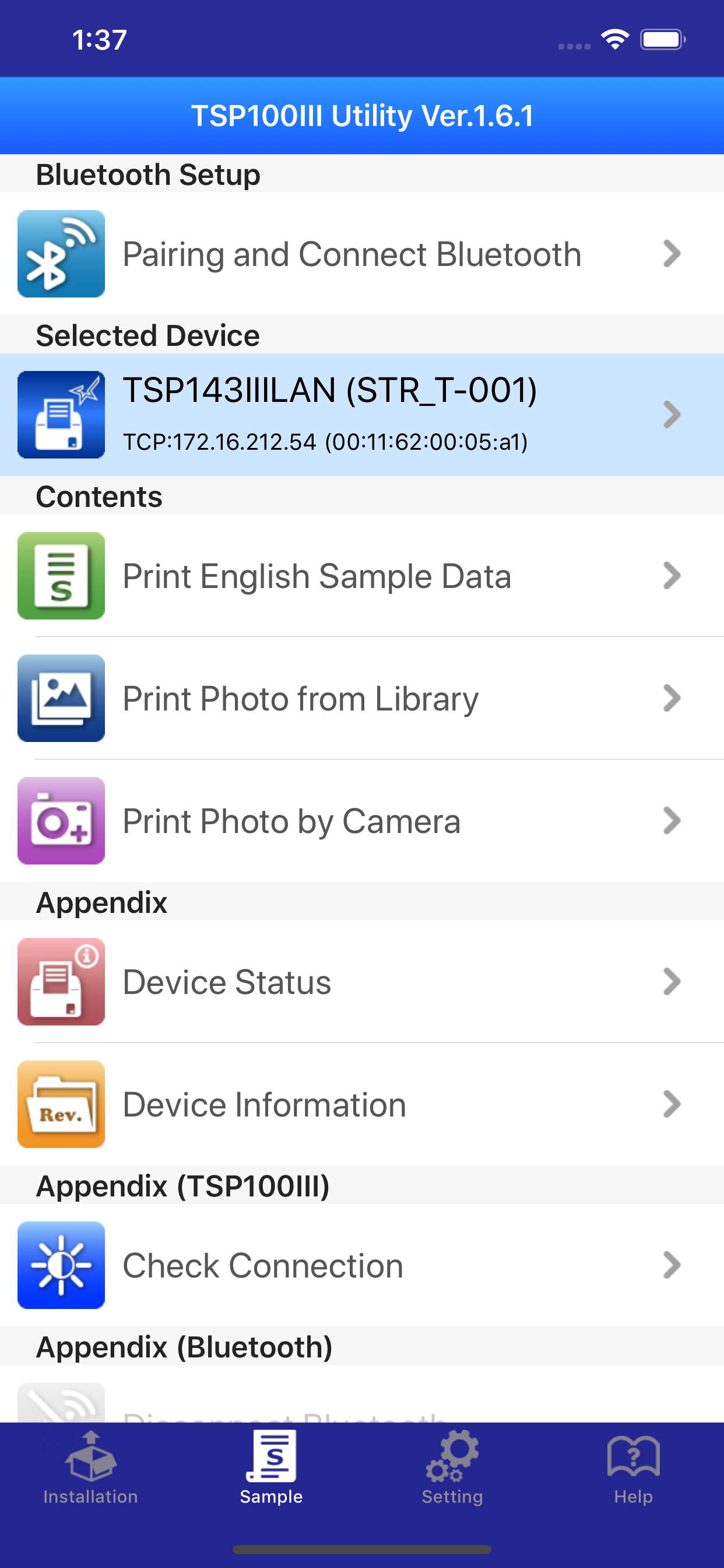Image resolution: width=724 pixels, height=1568 pixels.
Task: Tap the blue Check Connection light icon
Action: coord(61,1265)
